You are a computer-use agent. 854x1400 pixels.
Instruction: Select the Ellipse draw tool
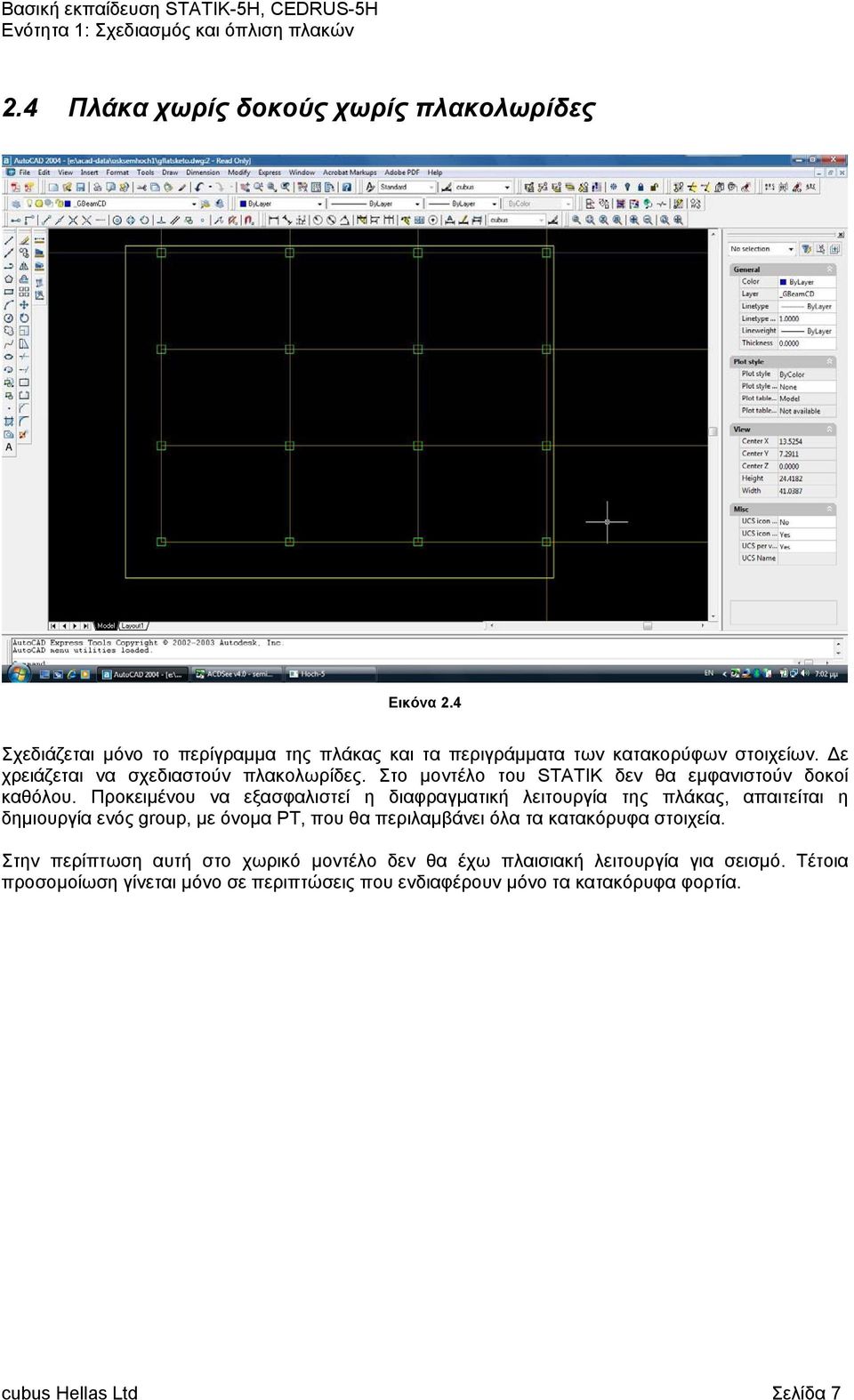pos(9,357)
